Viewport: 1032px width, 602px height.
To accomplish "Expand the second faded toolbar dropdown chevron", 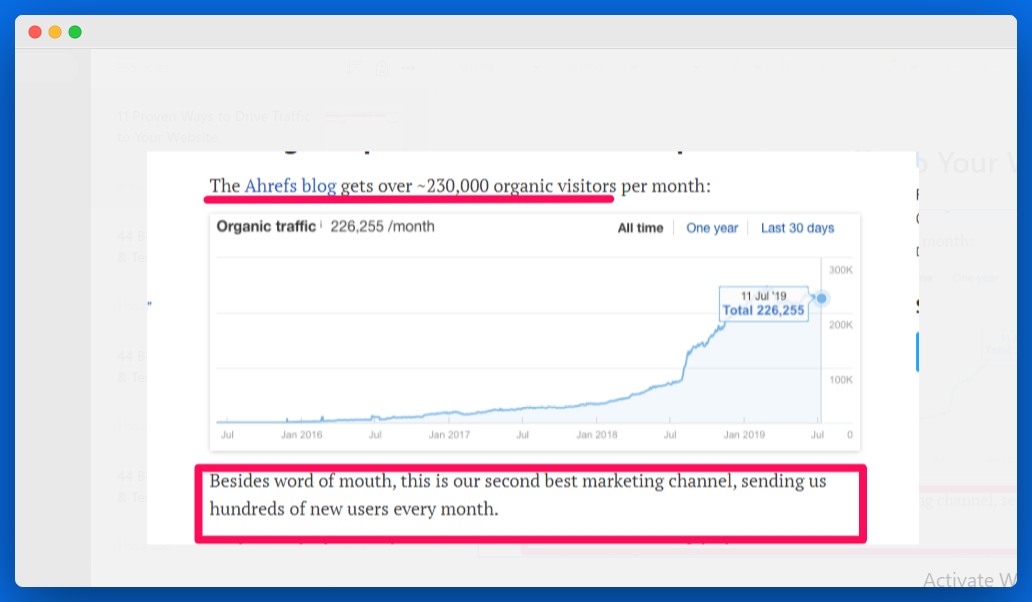I will 633,66.
